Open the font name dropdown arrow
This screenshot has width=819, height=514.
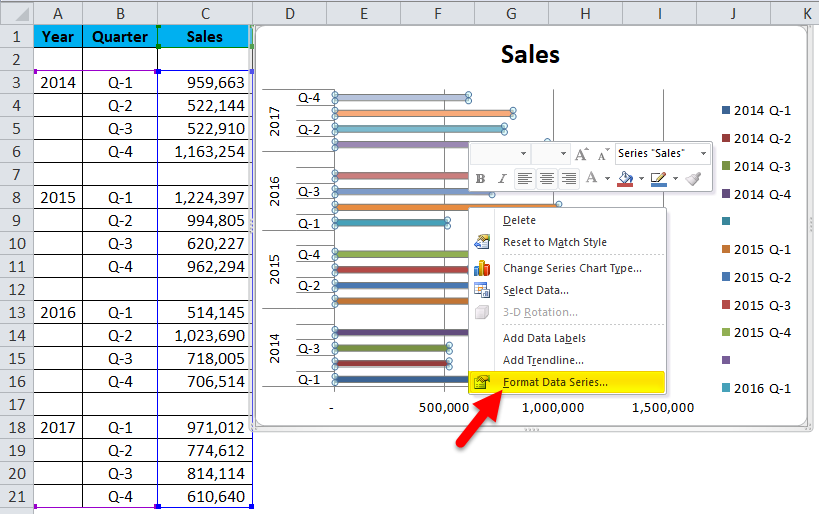(x=523, y=154)
